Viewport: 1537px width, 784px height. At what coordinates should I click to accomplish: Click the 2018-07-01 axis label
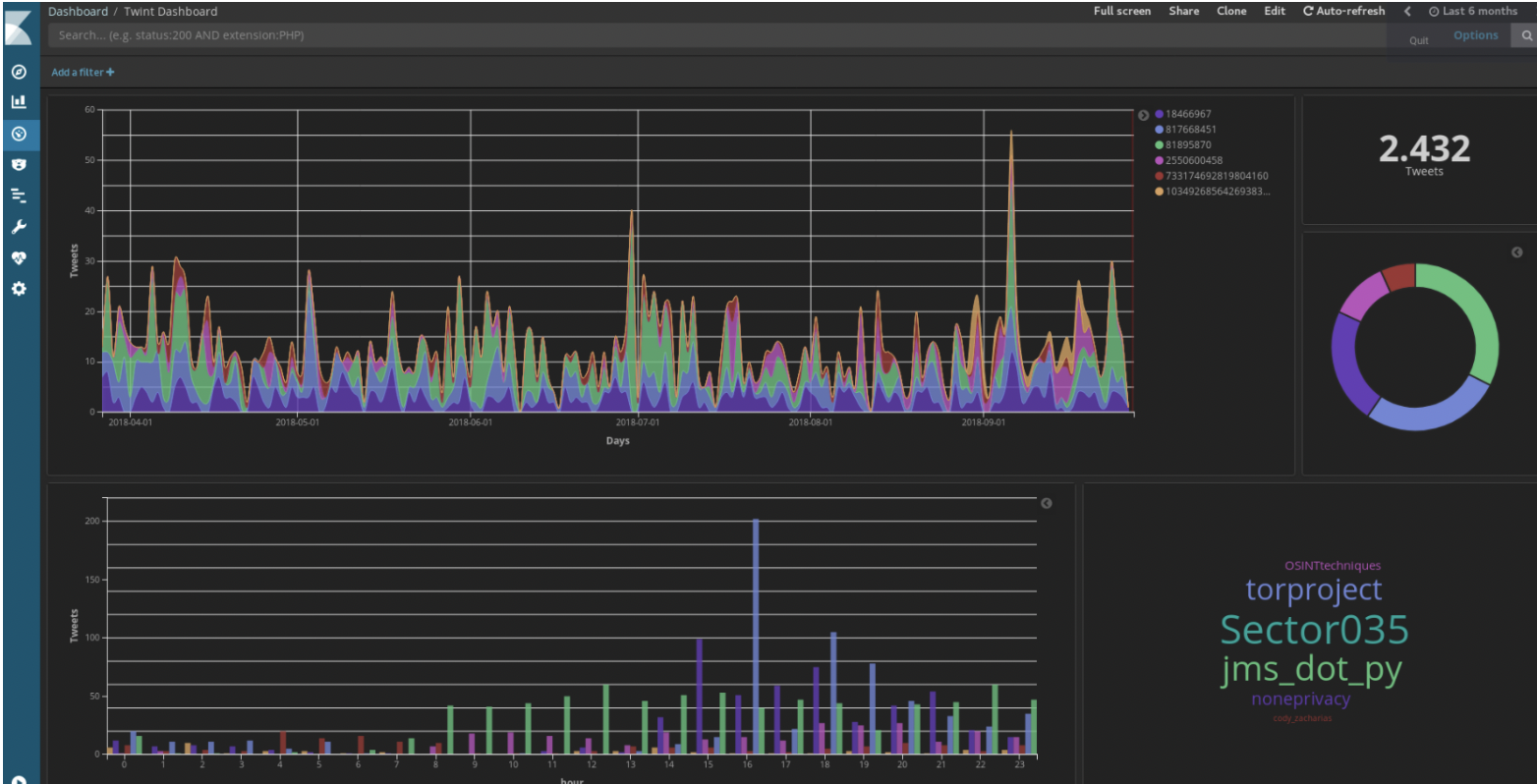(638, 422)
